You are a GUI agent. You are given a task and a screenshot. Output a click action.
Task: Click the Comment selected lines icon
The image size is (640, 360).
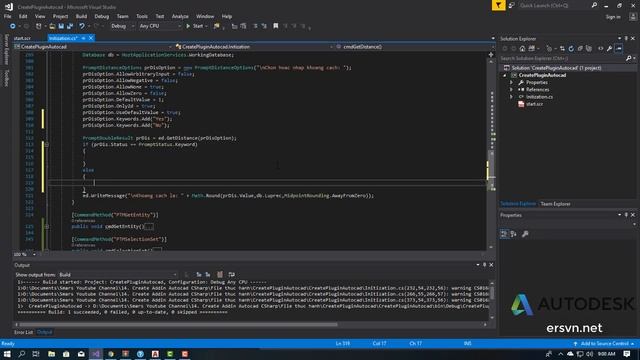(x=255, y=26)
